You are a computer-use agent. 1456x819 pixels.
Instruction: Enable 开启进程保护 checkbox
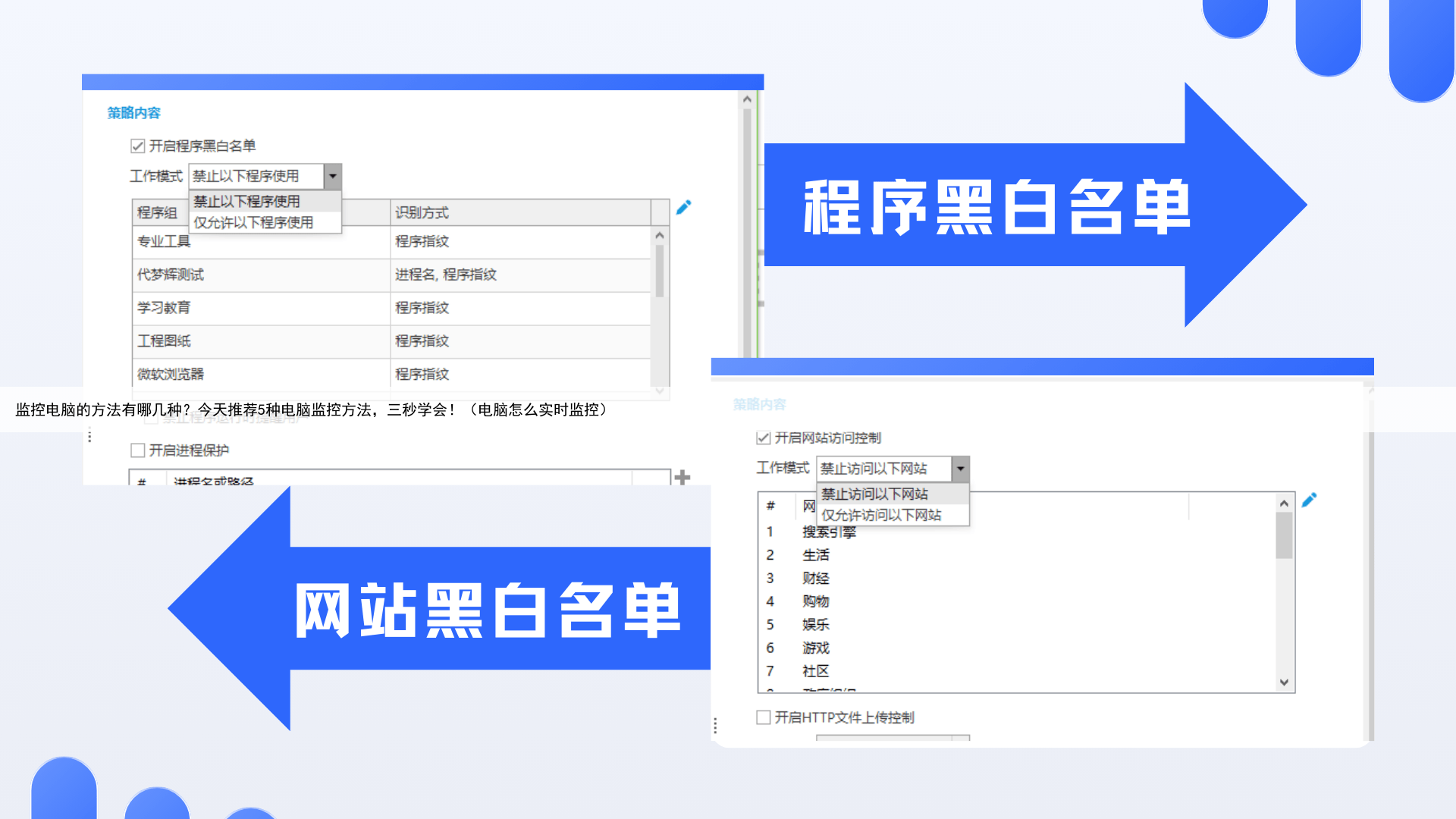pyautogui.click(x=137, y=450)
